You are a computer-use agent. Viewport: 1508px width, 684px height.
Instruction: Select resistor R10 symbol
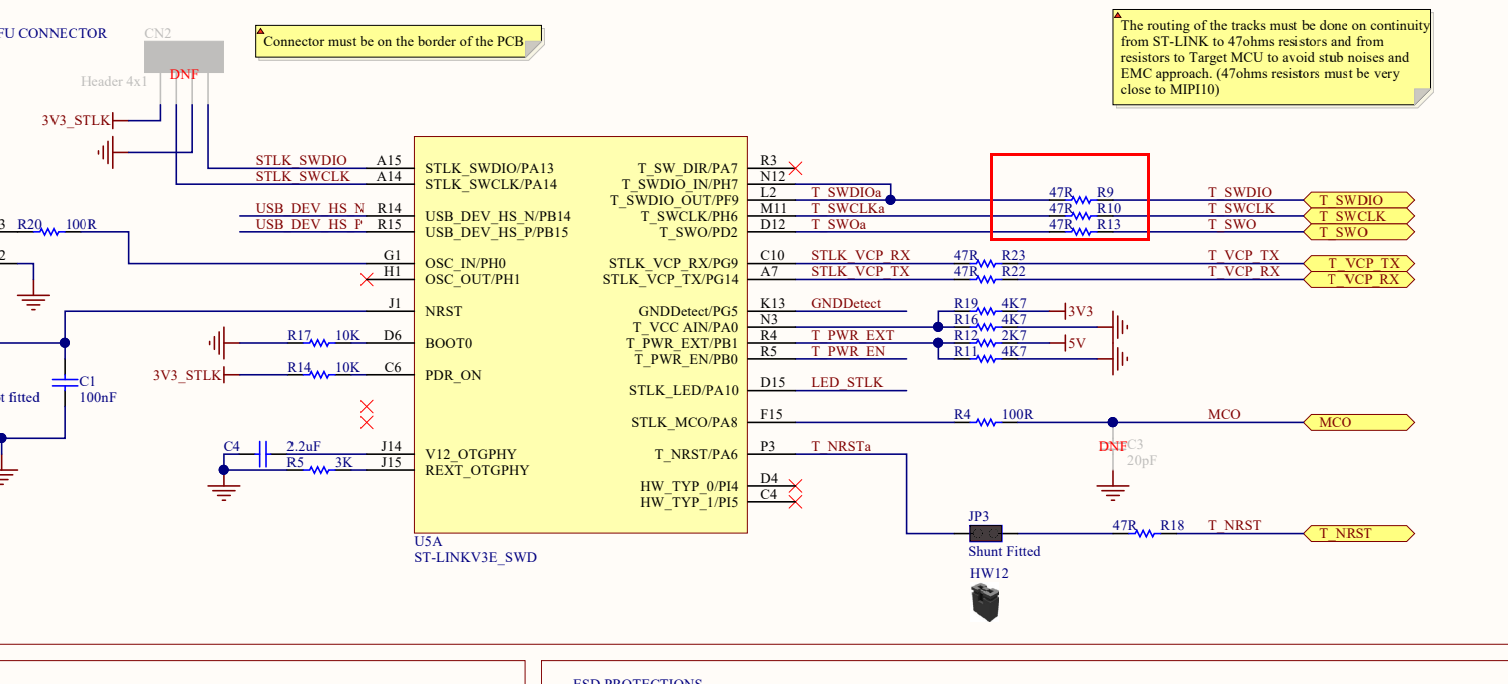(x=1082, y=215)
